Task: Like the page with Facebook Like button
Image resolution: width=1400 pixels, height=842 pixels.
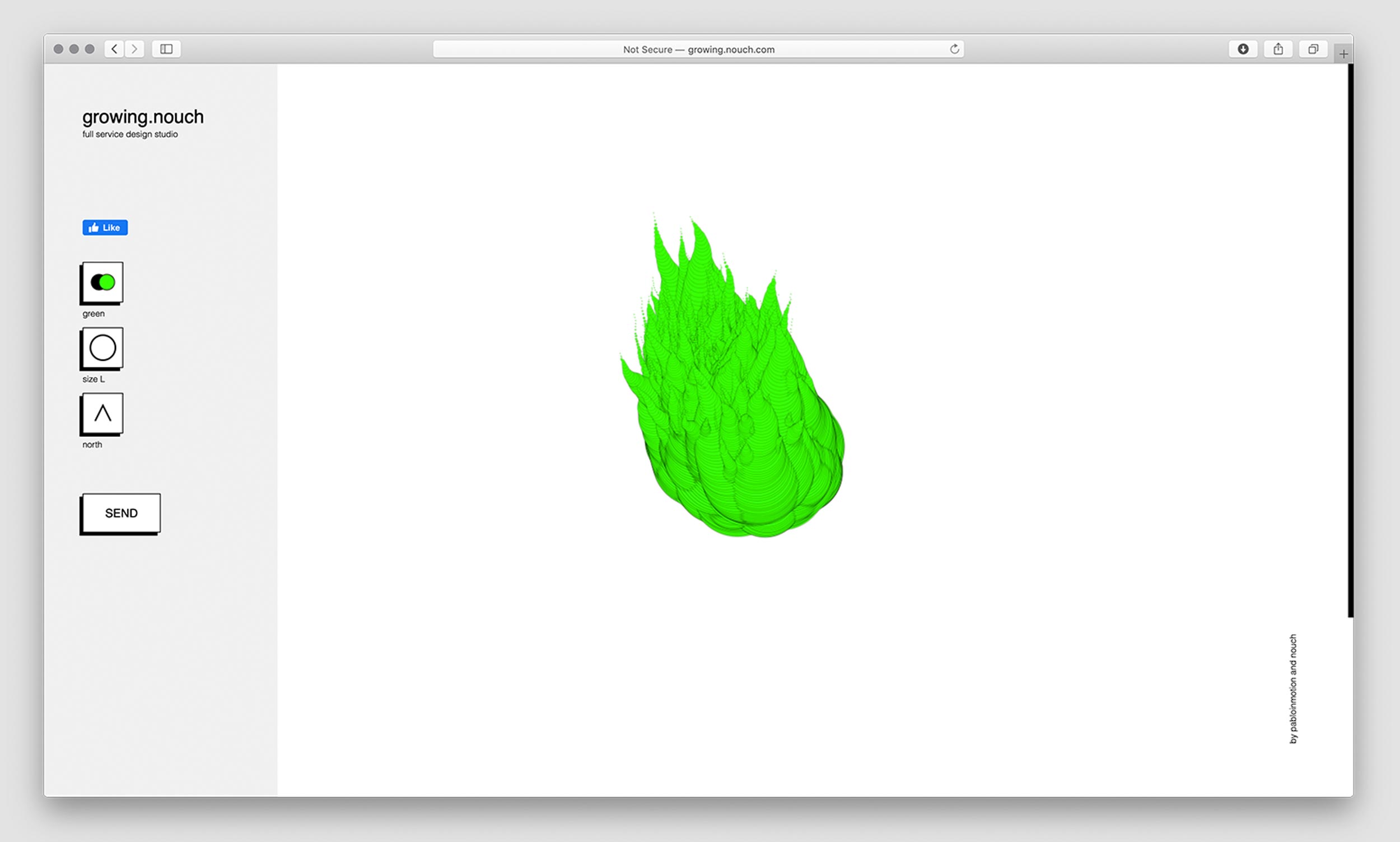Action: (x=105, y=227)
